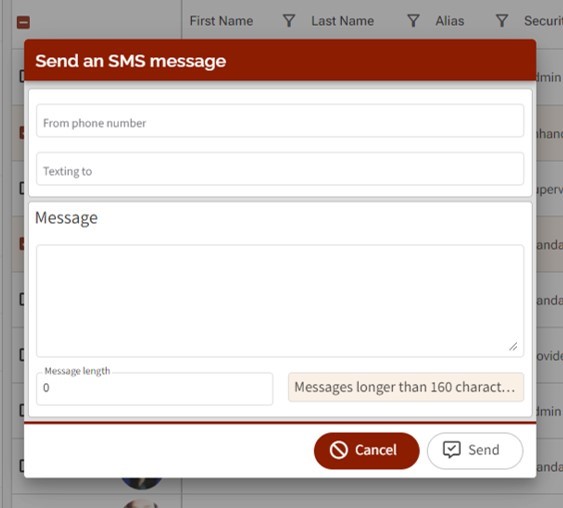Image resolution: width=563 pixels, height=508 pixels.
Task: Toggle the checkbox on the 'upervi' row
Action: click(22, 188)
